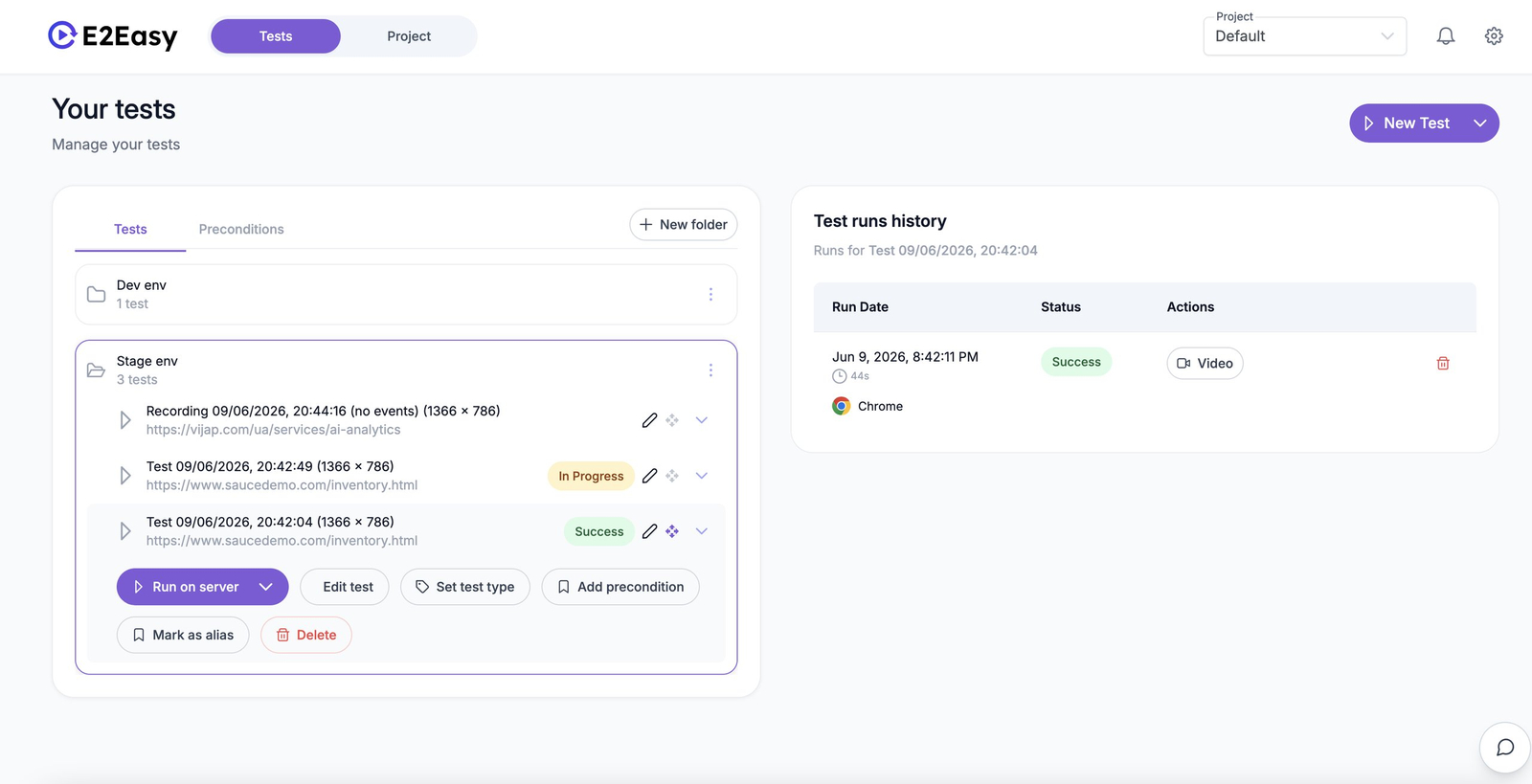The height and width of the screenshot is (784, 1532).
Task: Click the Actions column header
Action: (1190, 307)
